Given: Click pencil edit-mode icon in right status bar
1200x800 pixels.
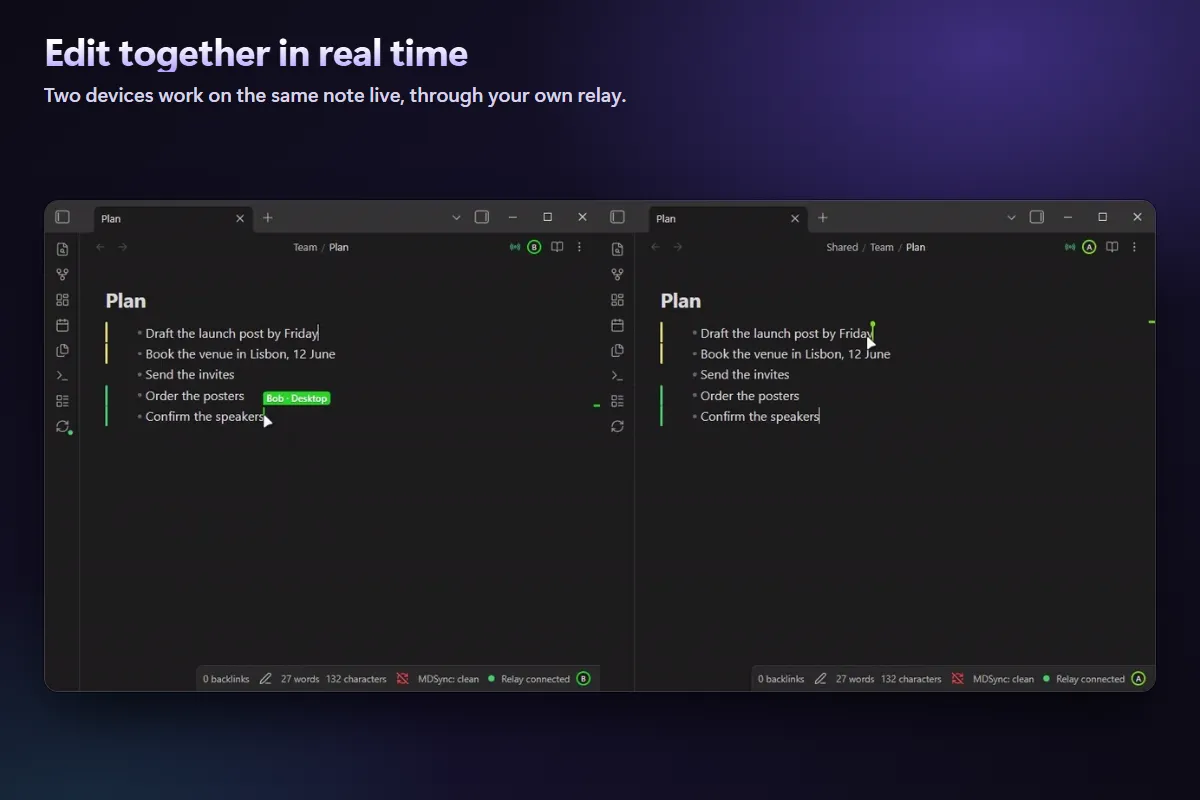Looking at the screenshot, I should point(820,679).
